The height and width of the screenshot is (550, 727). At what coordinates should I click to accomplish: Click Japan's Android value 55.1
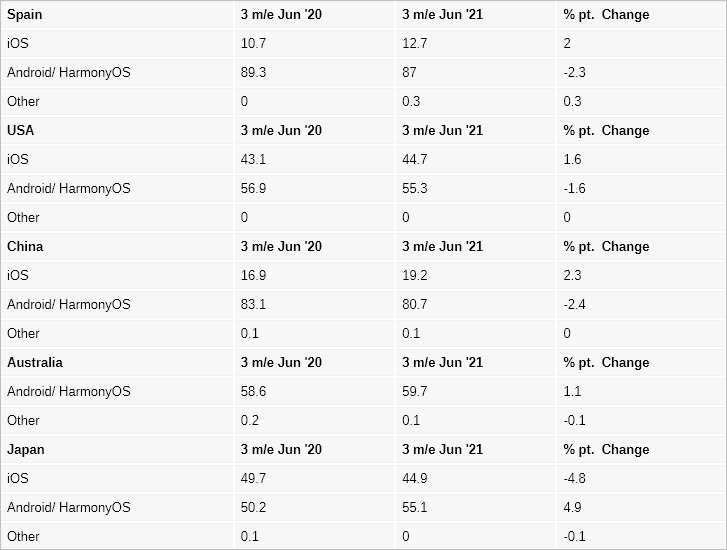point(414,508)
